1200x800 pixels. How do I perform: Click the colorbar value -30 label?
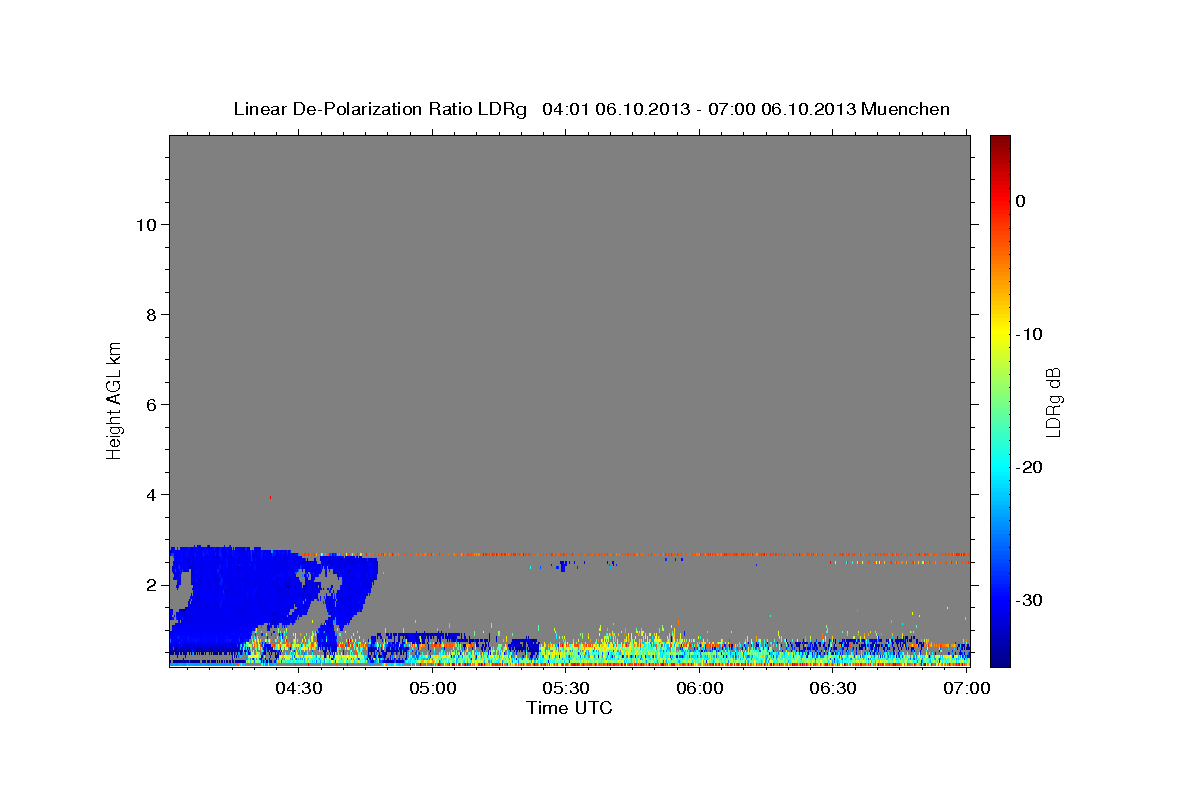1028,600
